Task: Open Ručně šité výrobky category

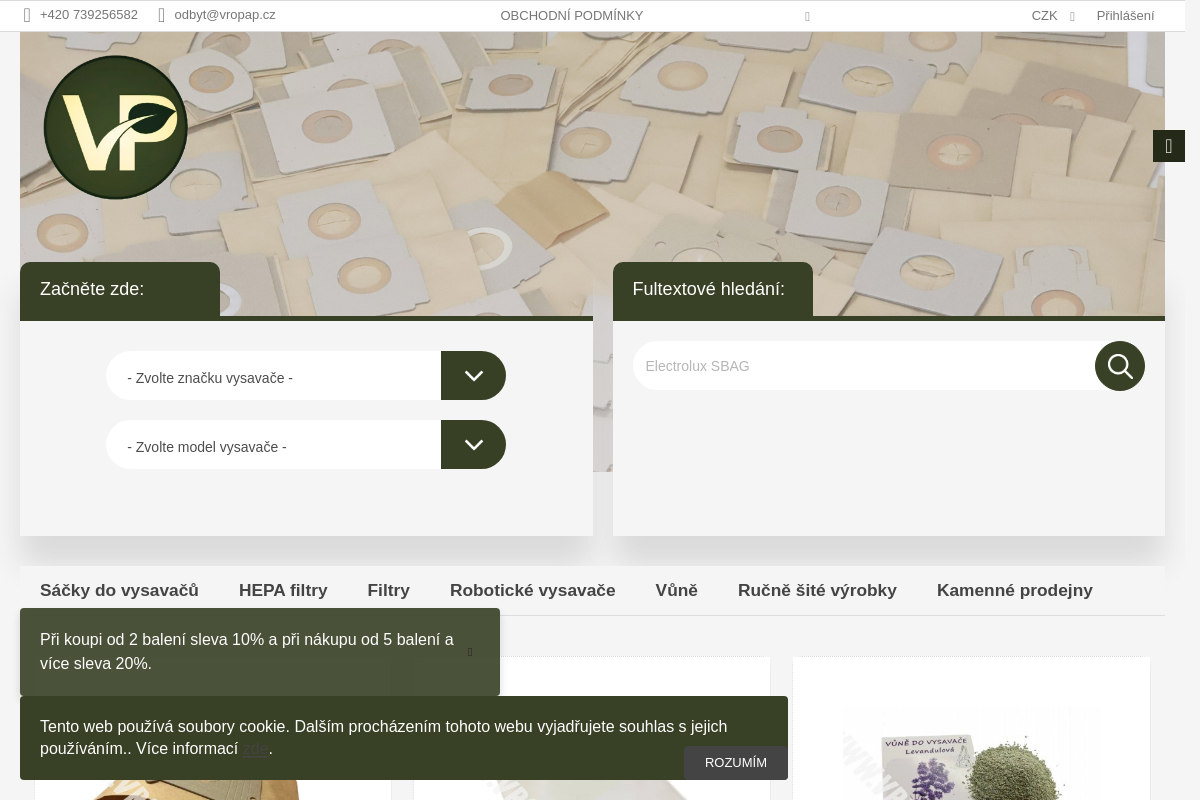Action: pos(817,590)
